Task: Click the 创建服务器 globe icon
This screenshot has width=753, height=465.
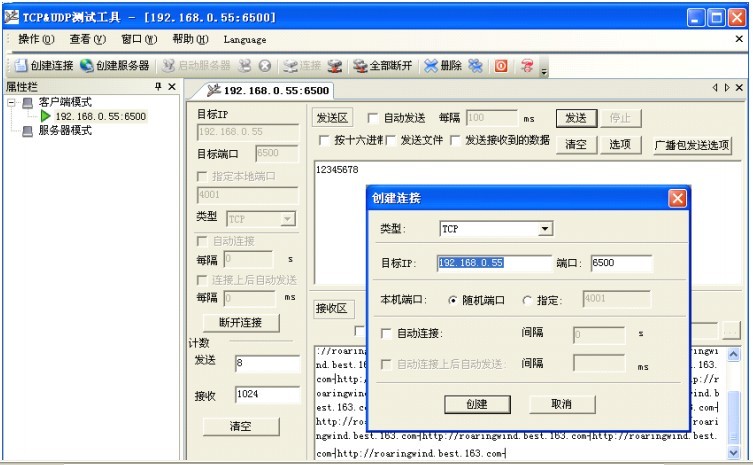Action: pyautogui.click(x=87, y=66)
